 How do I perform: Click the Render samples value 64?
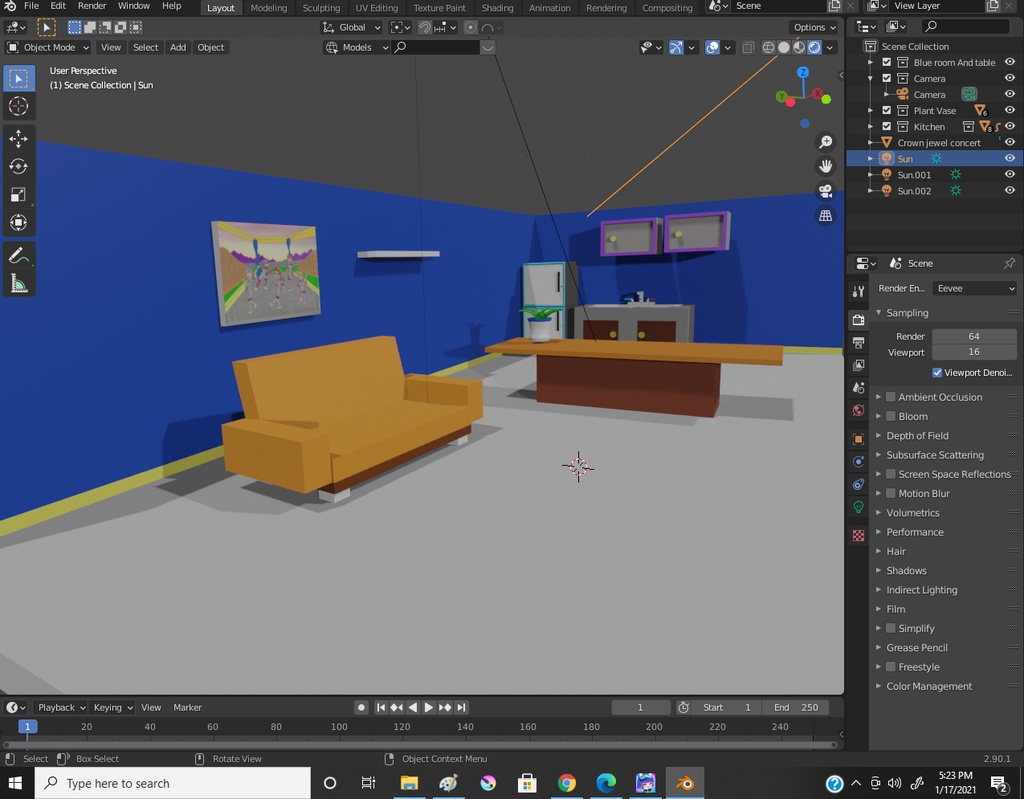pyautogui.click(x=974, y=336)
